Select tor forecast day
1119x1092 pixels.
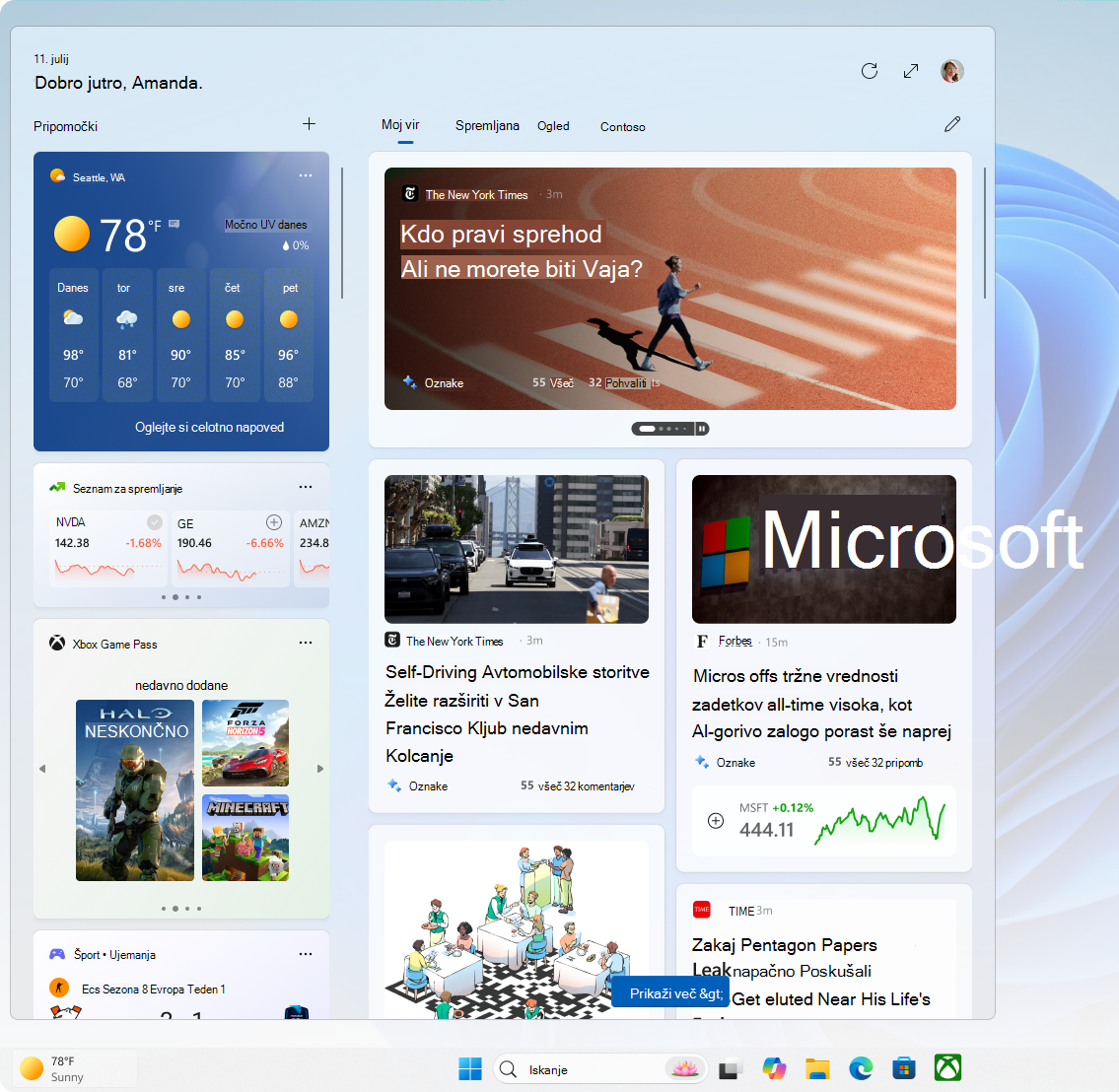pyautogui.click(x=127, y=335)
